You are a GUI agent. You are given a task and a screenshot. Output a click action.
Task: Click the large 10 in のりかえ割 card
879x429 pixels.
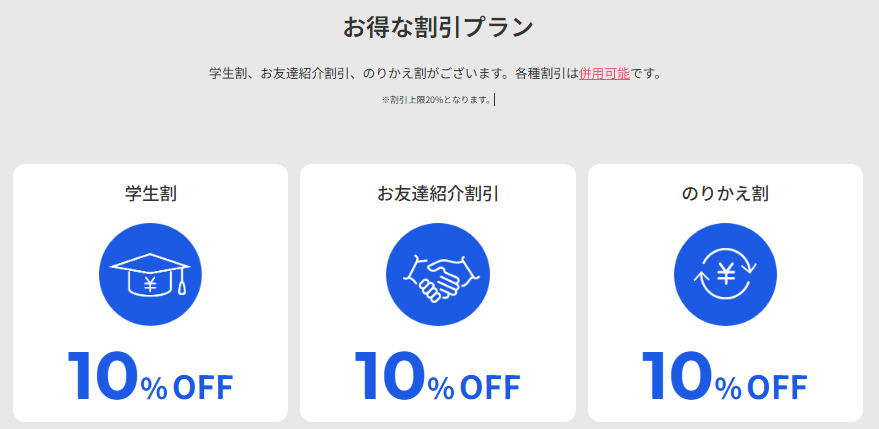tap(677, 376)
